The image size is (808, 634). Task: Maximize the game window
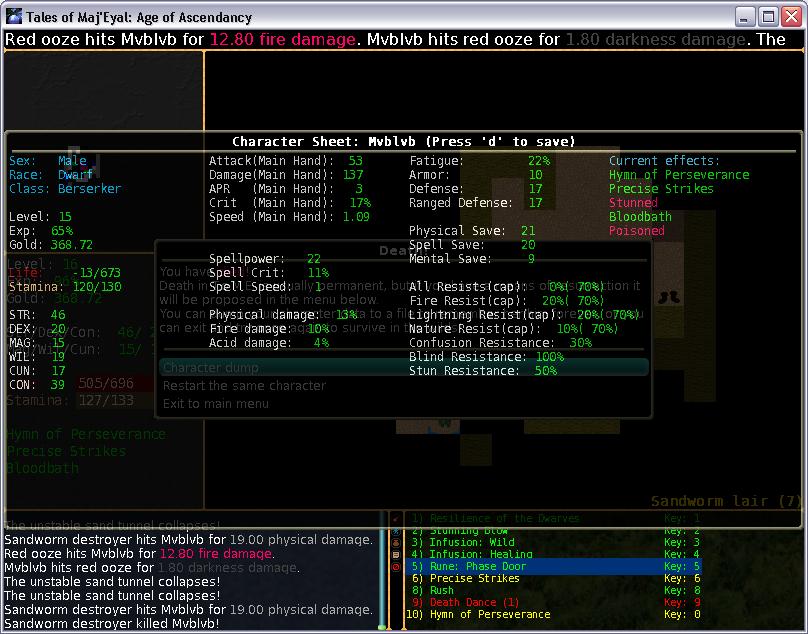pyautogui.click(x=768, y=17)
